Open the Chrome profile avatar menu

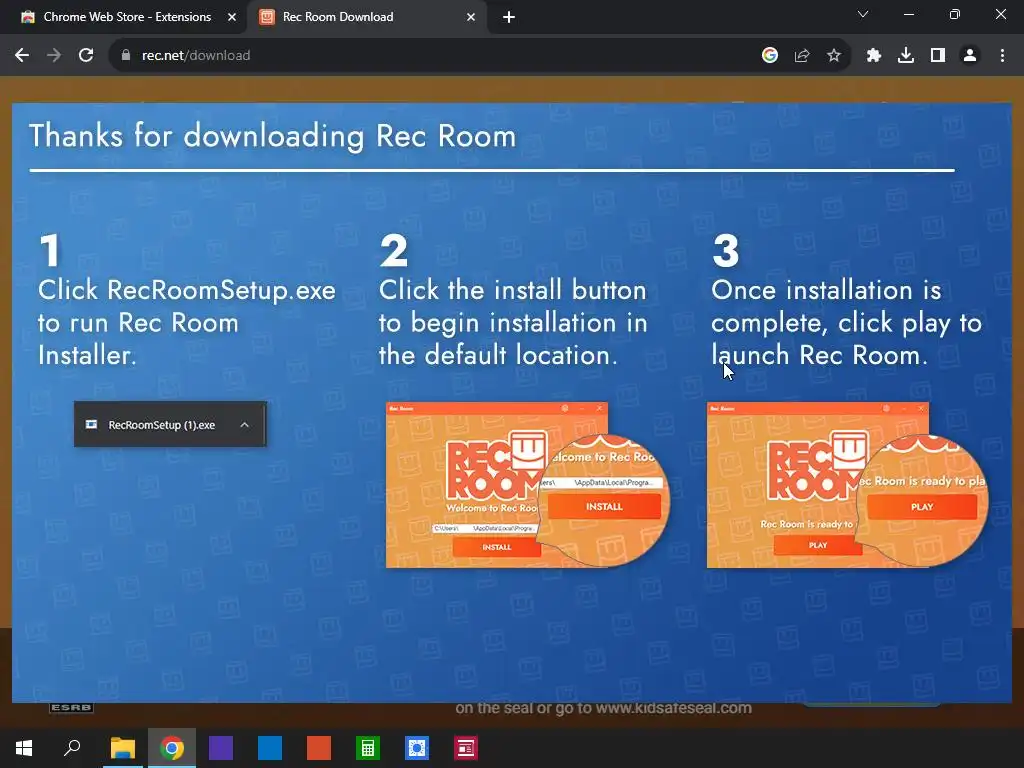click(x=970, y=56)
